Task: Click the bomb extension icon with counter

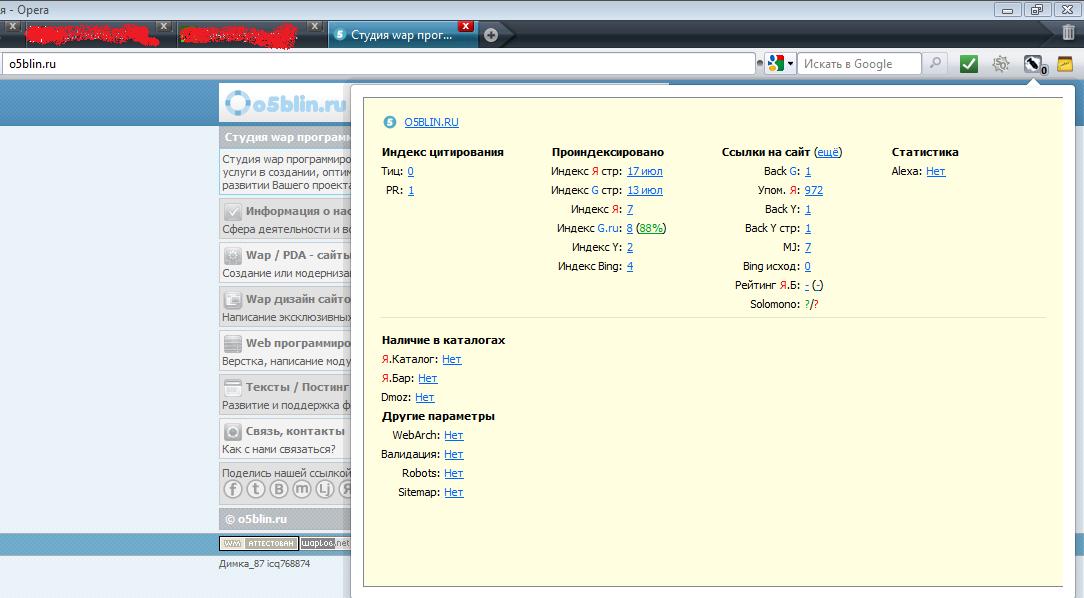Action: tap(1034, 64)
